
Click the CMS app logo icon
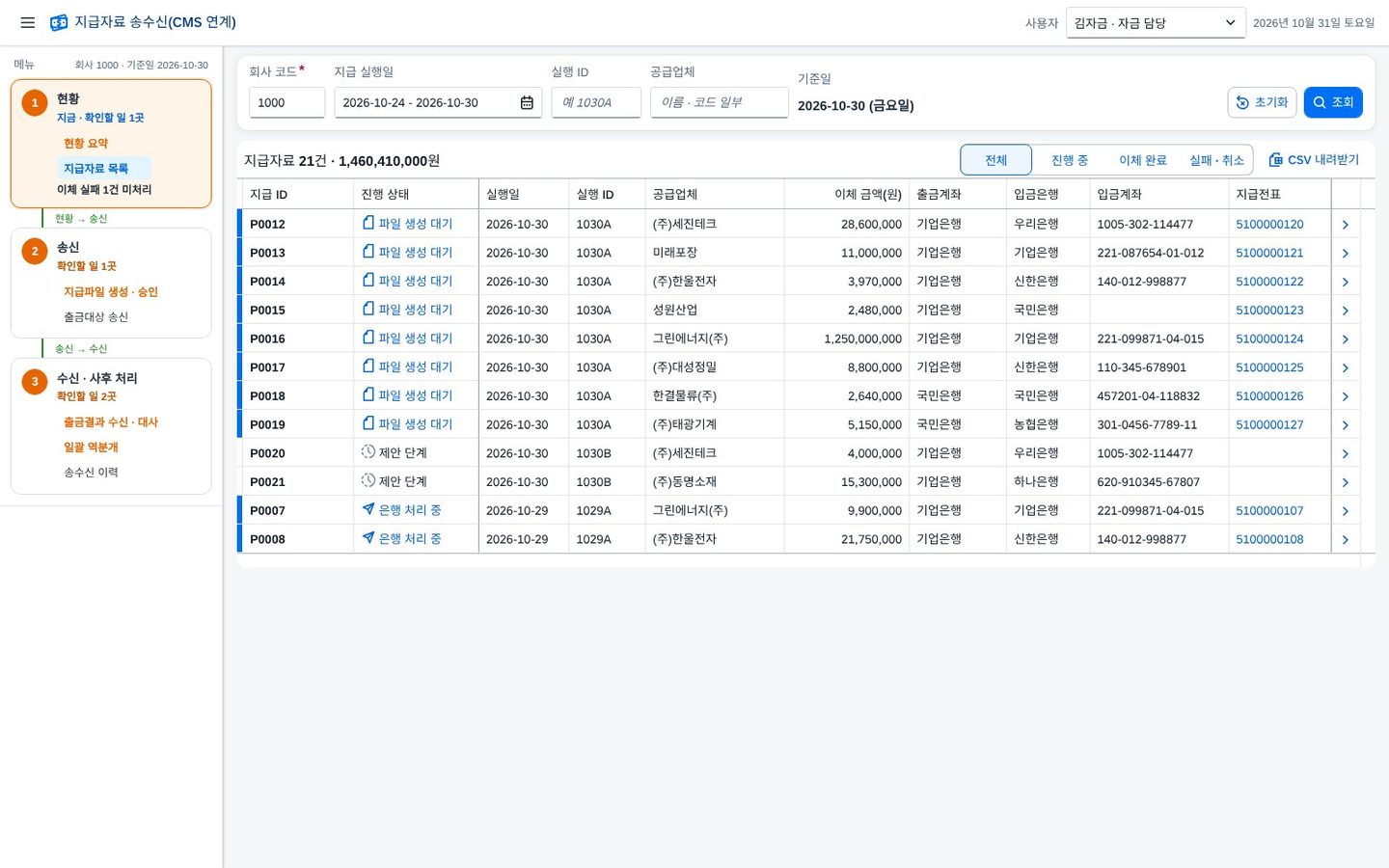click(x=59, y=22)
